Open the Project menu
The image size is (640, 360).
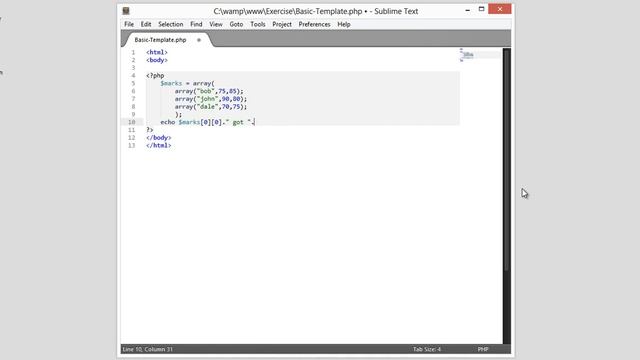coord(282,24)
